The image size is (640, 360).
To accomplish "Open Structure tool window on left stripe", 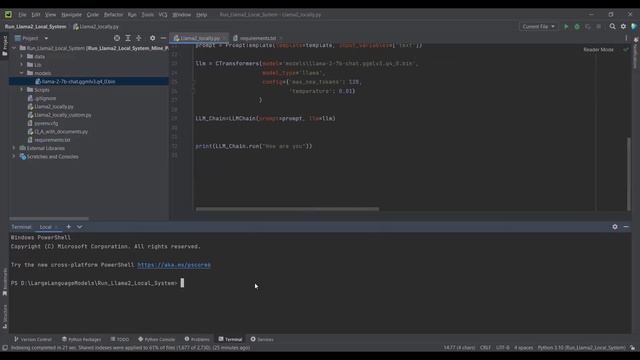I will tap(4, 316).
